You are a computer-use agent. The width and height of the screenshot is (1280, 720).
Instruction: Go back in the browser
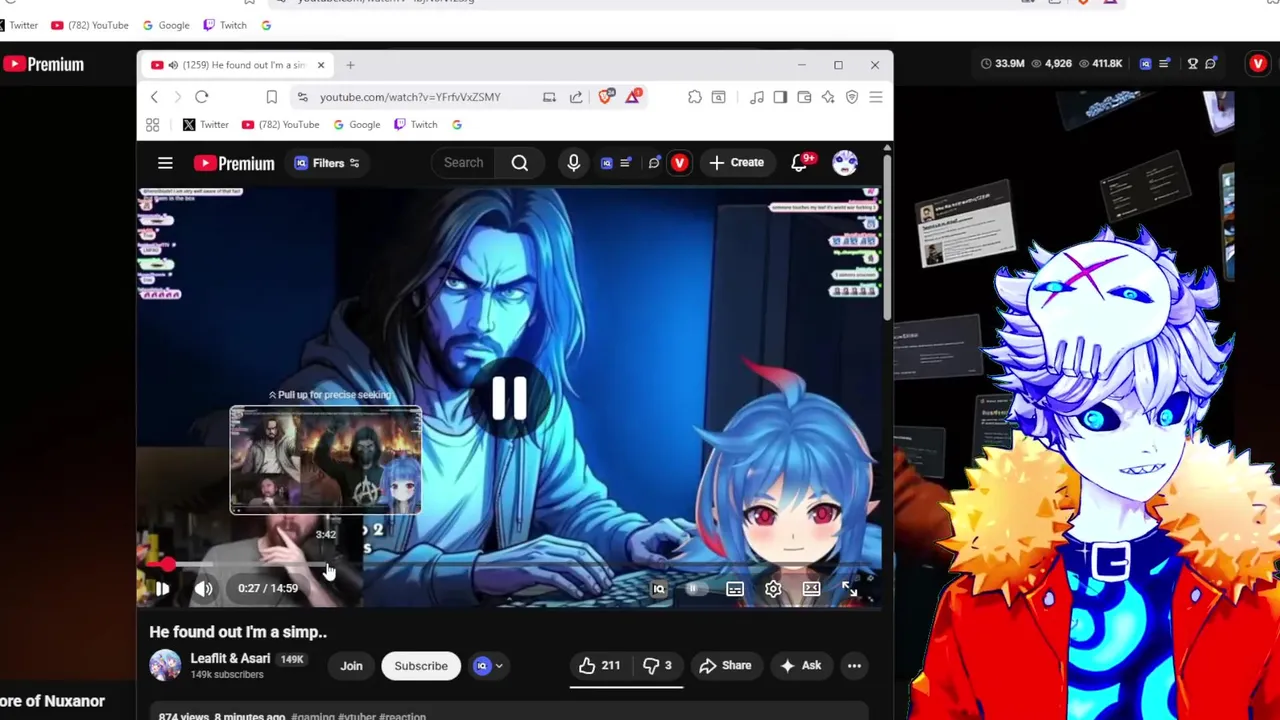coord(154,97)
